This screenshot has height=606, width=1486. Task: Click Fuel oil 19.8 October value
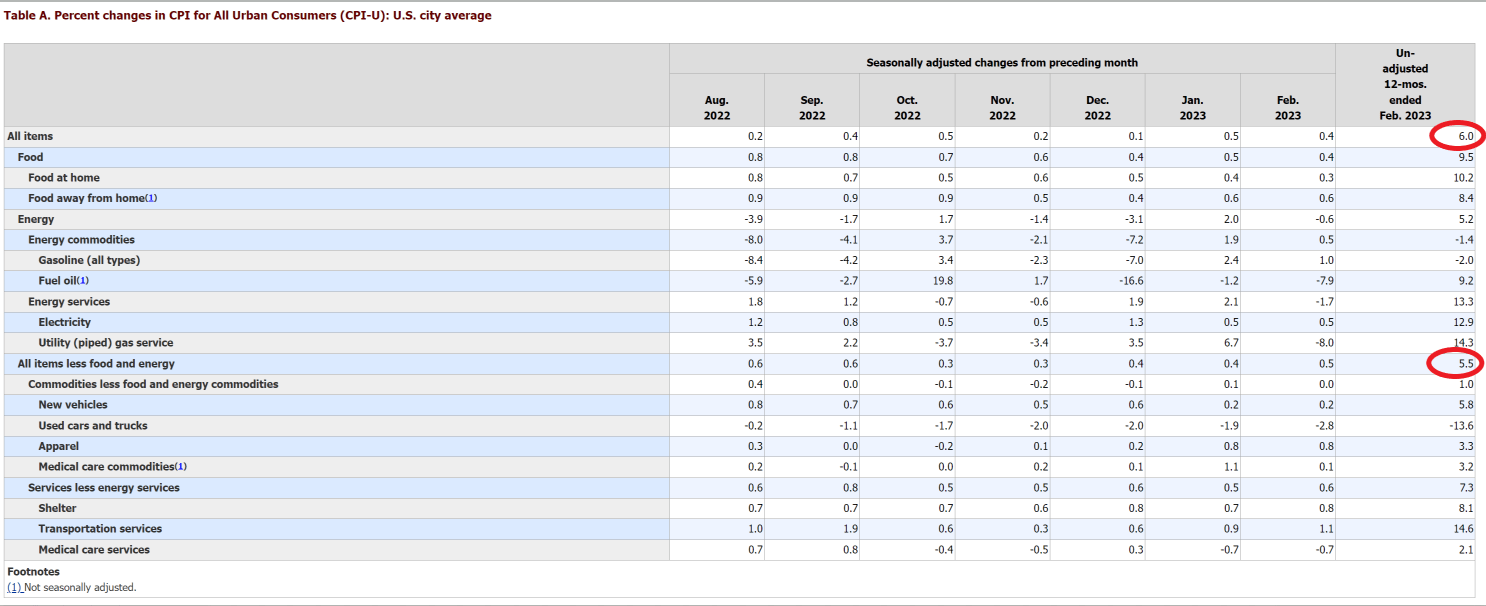(942, 281)
